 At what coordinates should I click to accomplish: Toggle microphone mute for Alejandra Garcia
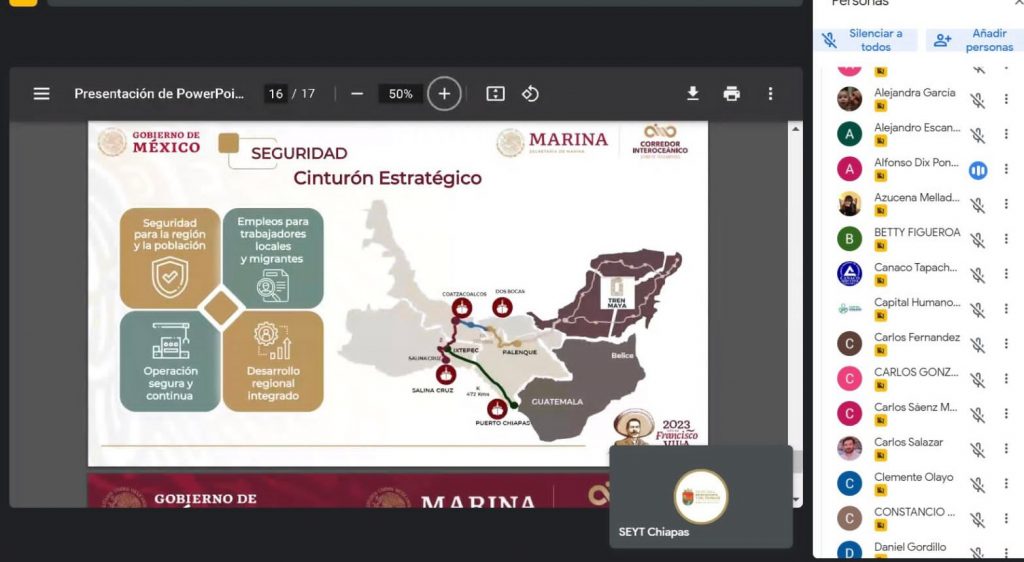point(977,100)
